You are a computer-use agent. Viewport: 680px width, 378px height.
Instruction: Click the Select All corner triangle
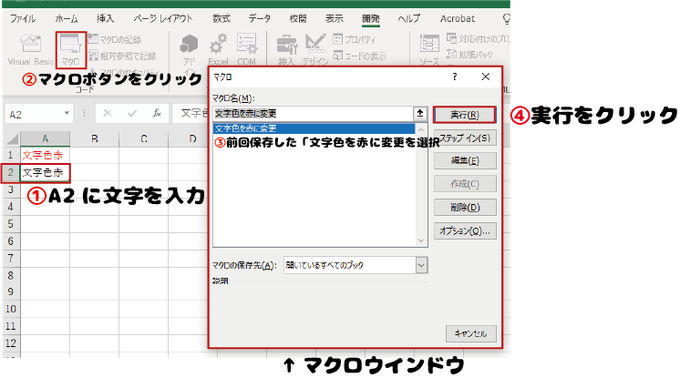(12, 139)
